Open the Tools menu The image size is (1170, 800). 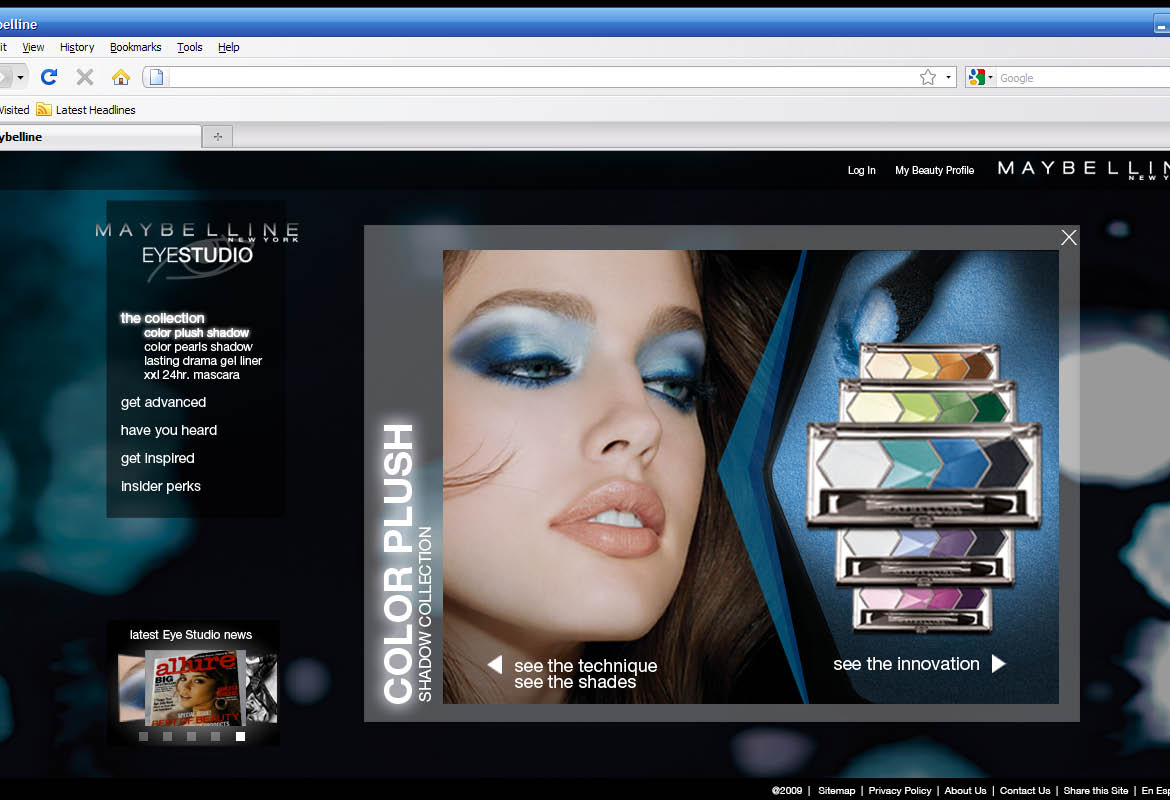190,47
